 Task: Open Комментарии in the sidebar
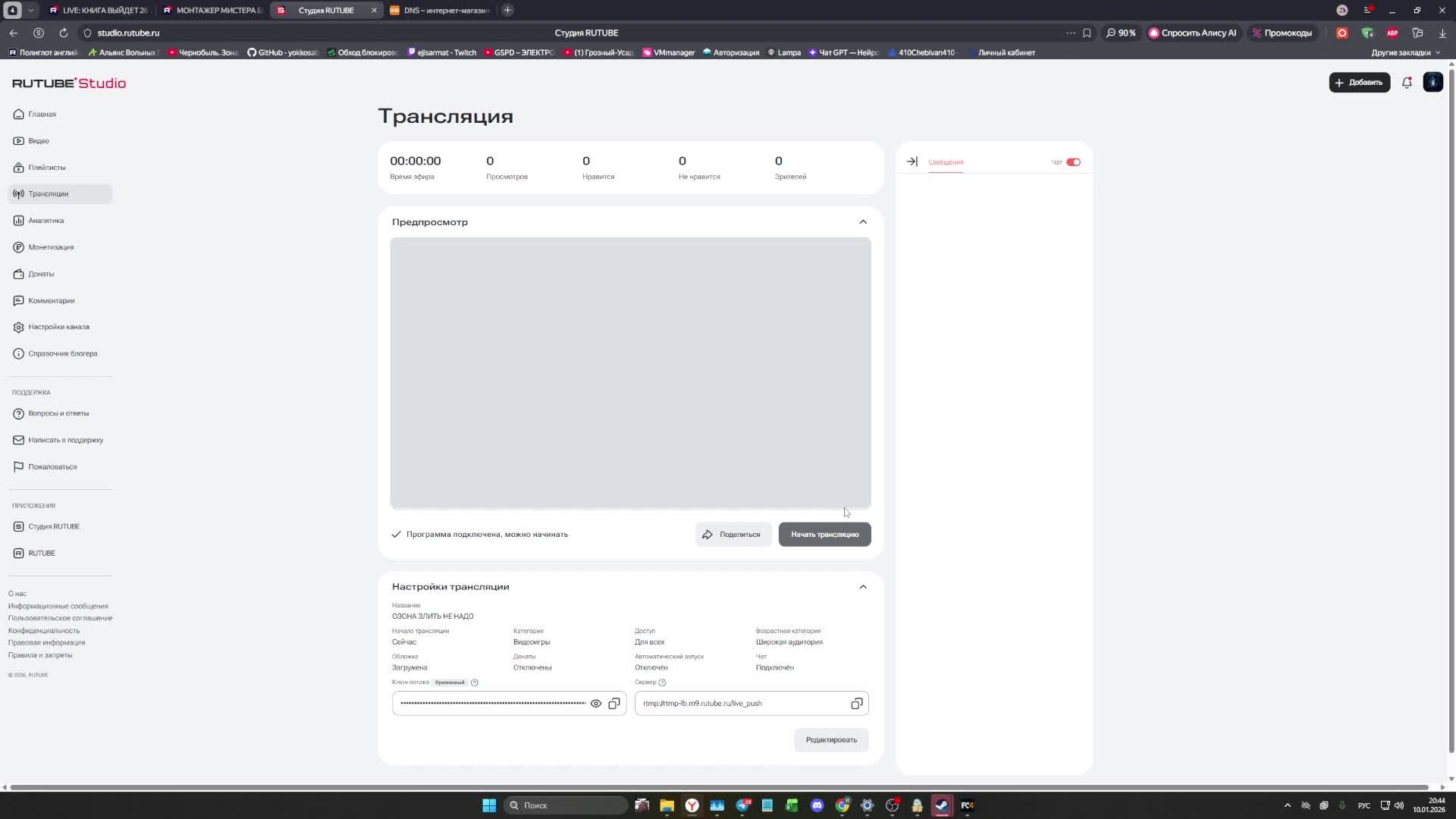44,300
